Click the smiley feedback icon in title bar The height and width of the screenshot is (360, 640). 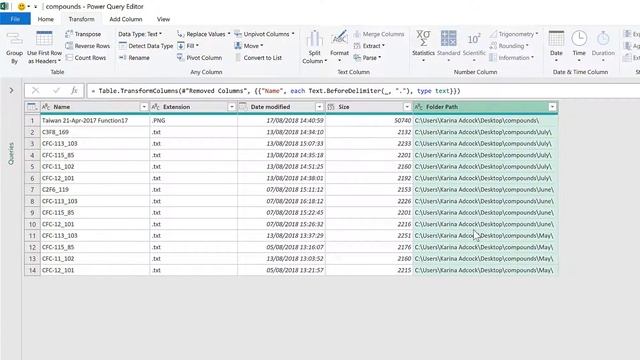(x=21, y=7)
